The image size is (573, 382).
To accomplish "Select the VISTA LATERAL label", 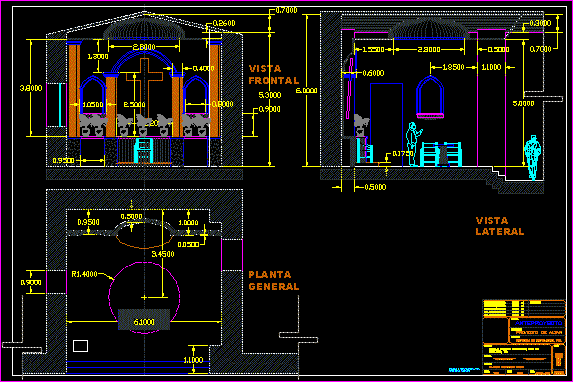I will coord(500,226).
